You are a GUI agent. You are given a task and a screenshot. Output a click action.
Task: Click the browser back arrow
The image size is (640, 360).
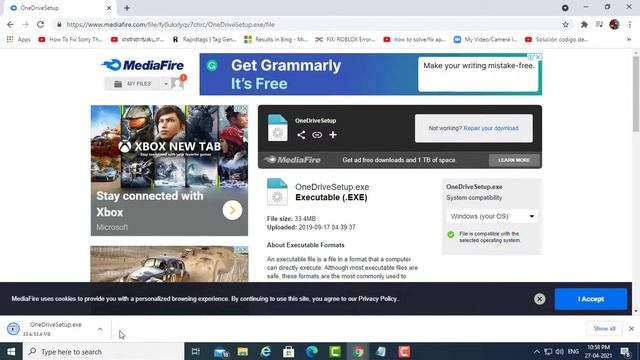[10, 24]
